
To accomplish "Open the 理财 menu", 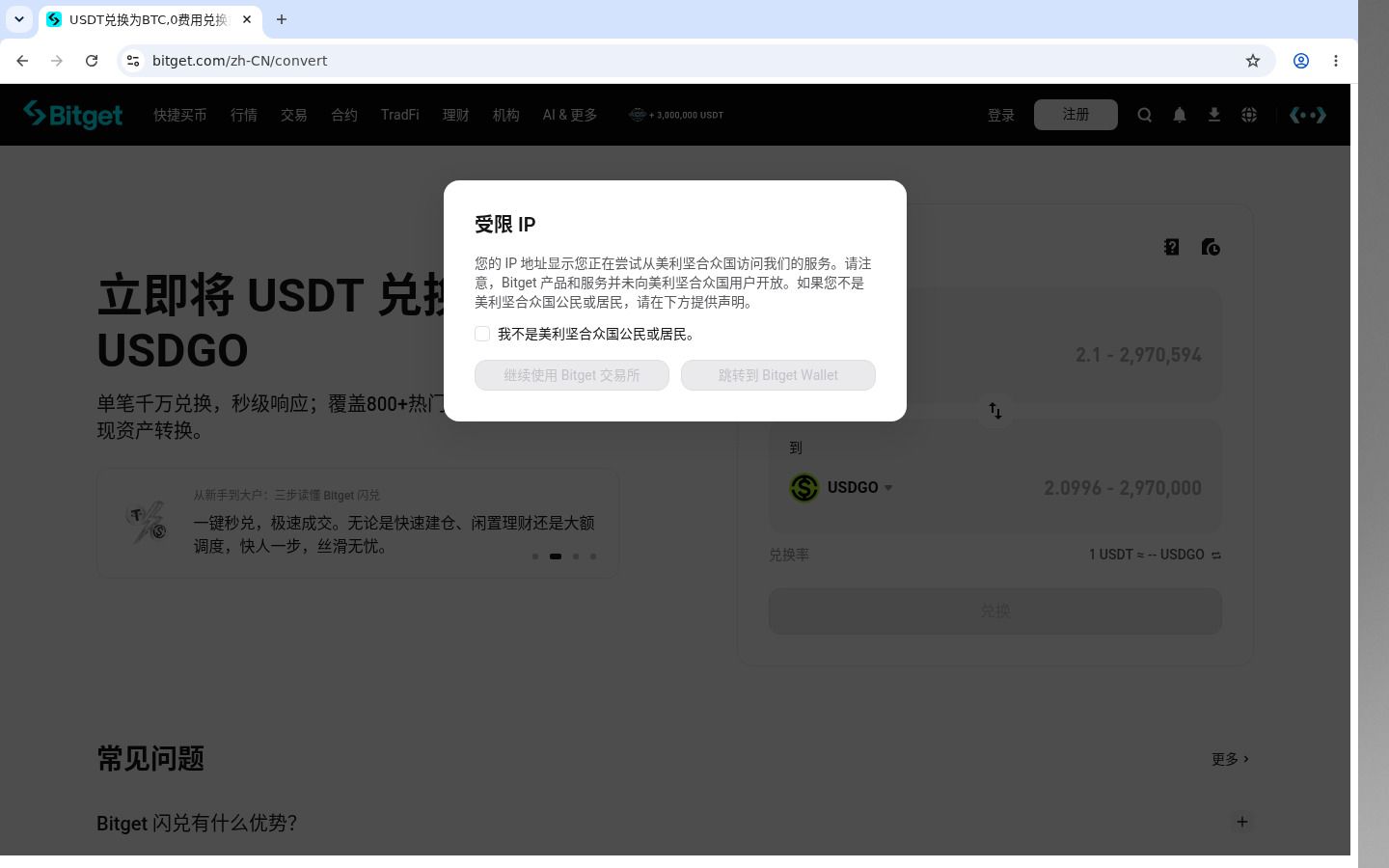I will [456, 115].
